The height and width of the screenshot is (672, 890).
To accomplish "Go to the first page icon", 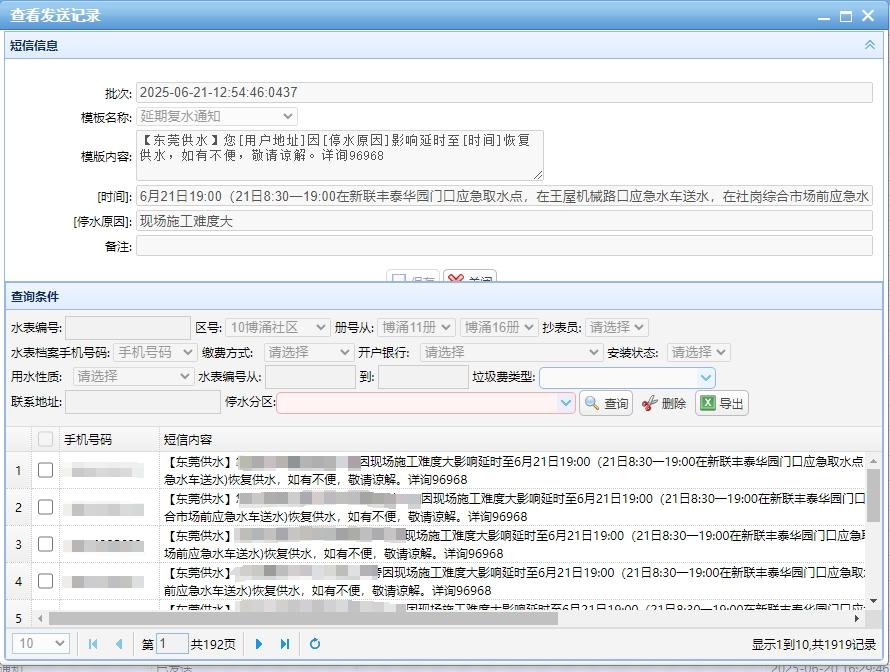I will (93, 644).
